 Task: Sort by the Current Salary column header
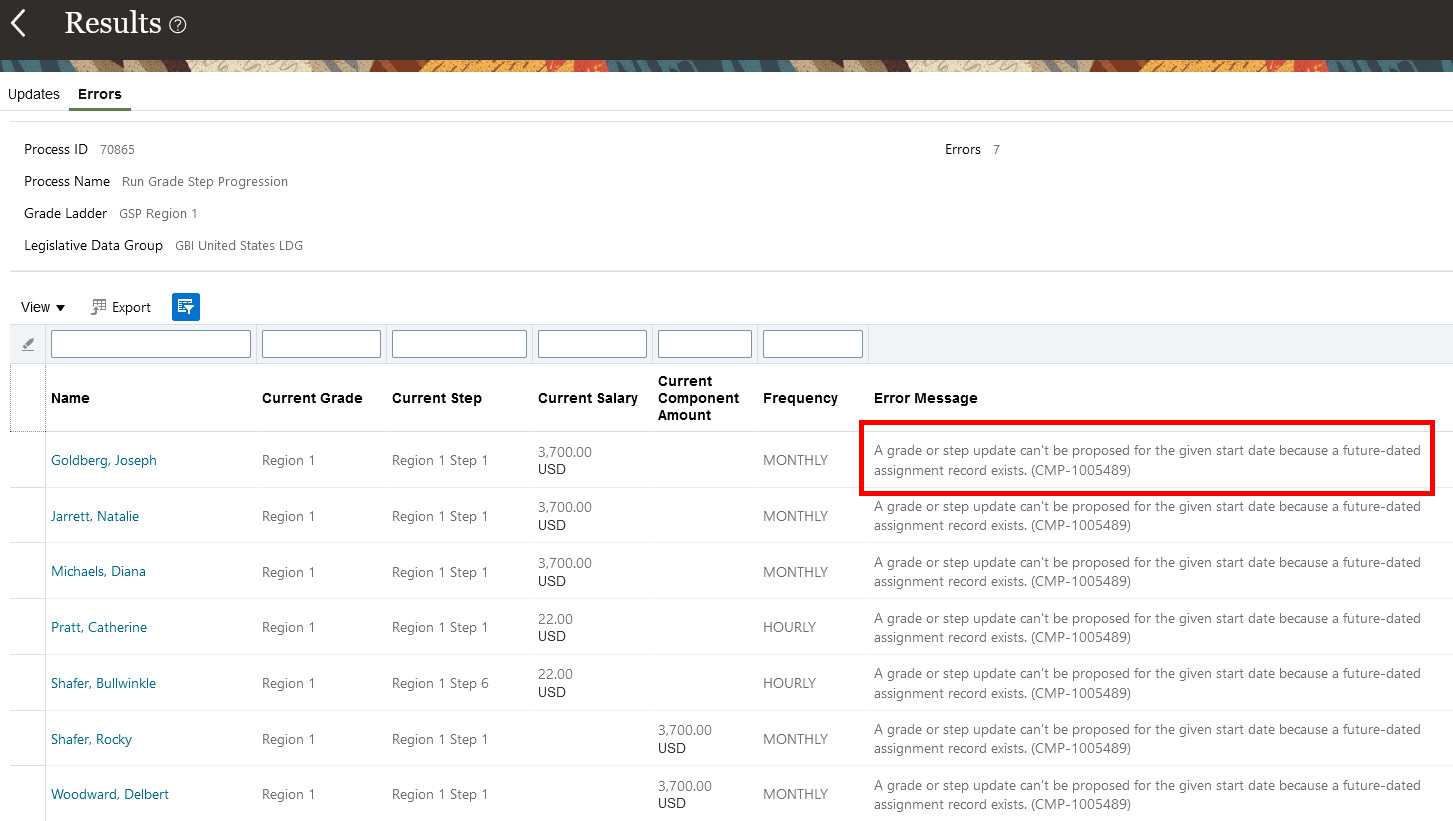[588, 398]
